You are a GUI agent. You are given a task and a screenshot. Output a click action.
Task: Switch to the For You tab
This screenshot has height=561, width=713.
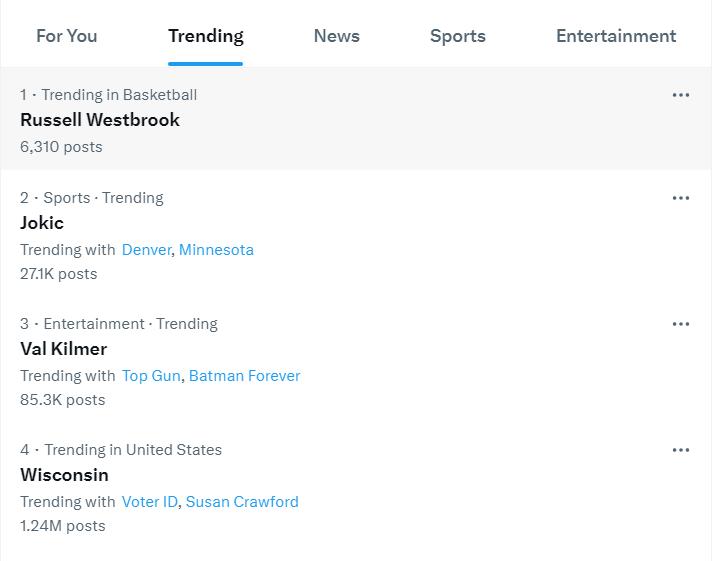(x=67, y=36)
